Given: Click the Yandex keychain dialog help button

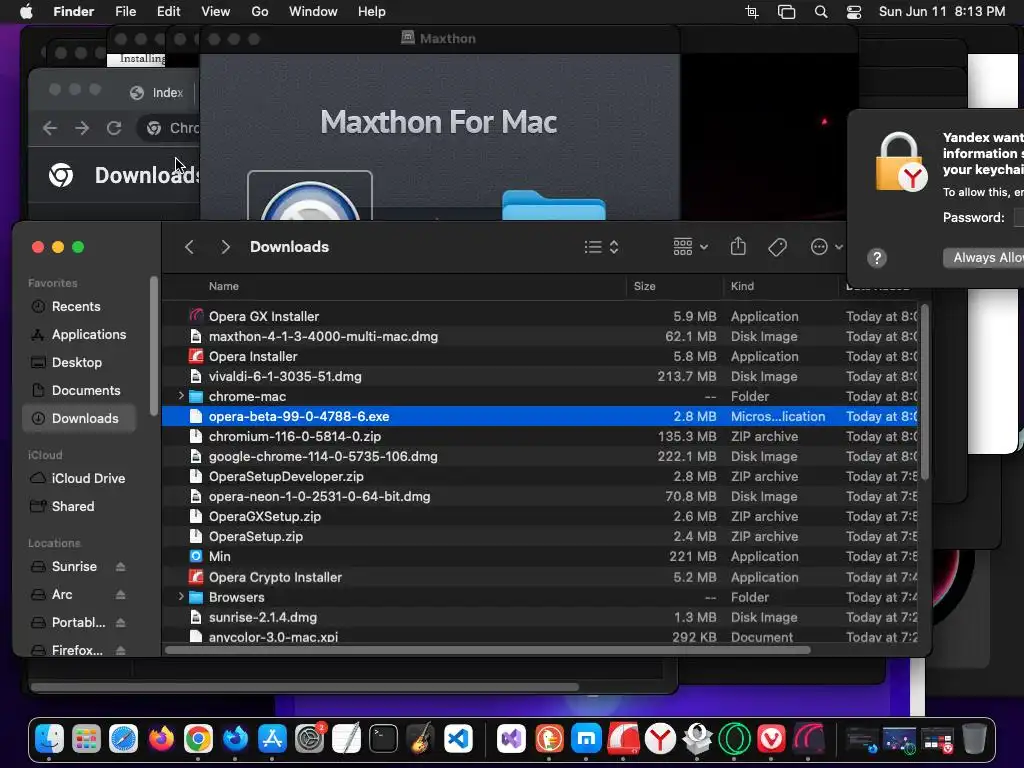Looking at the screenshot, I should (877, 258).
